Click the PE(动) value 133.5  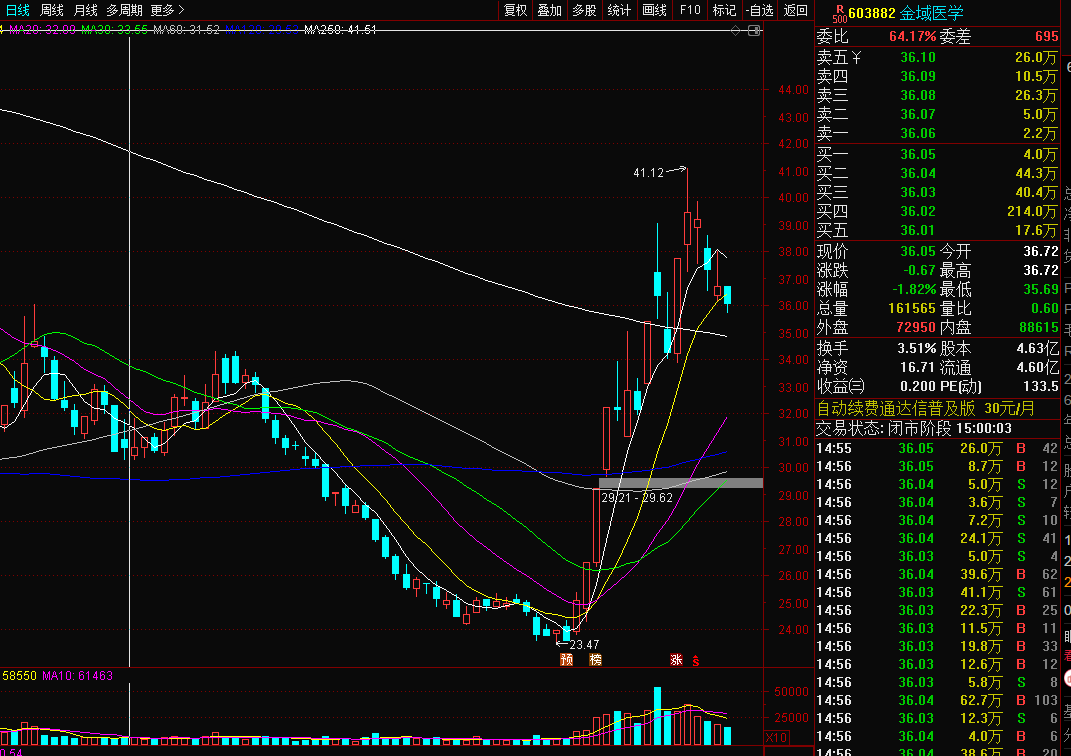[1040, 387]
